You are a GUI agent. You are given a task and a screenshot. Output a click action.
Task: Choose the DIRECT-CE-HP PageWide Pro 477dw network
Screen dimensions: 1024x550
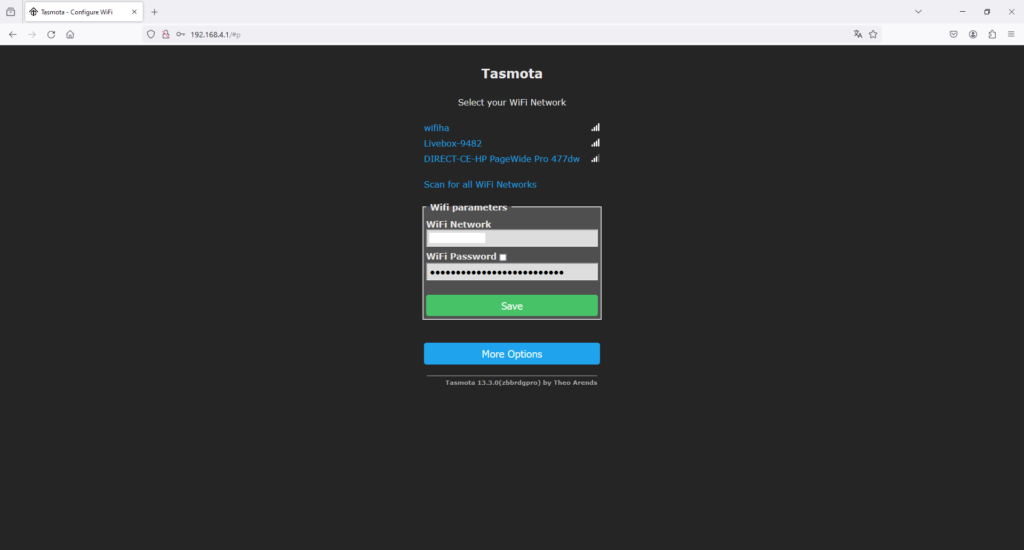pyautogui.click(x=502, y=159)
